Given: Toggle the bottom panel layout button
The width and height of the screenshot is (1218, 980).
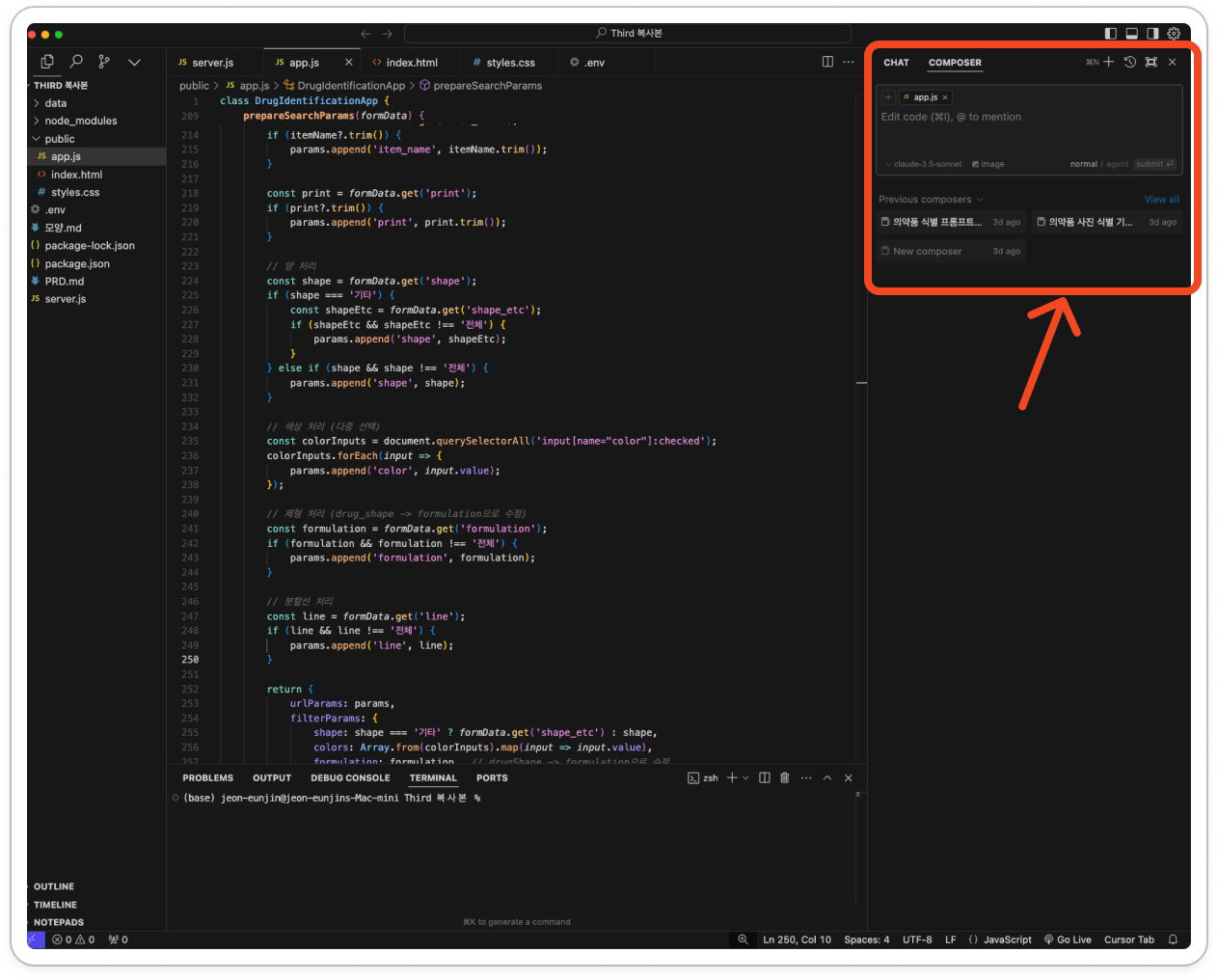Looking at the screenshot, I should (1131, 34).
